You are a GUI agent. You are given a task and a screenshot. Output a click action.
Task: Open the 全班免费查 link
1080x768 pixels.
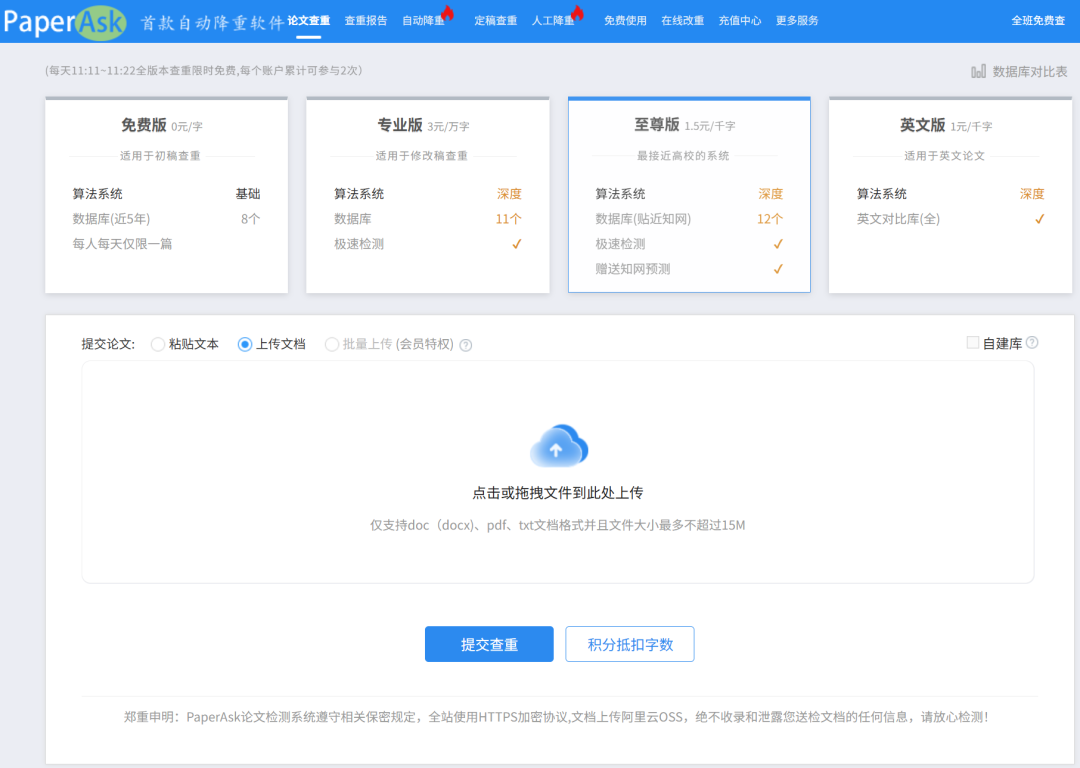tap(1038, 20)
